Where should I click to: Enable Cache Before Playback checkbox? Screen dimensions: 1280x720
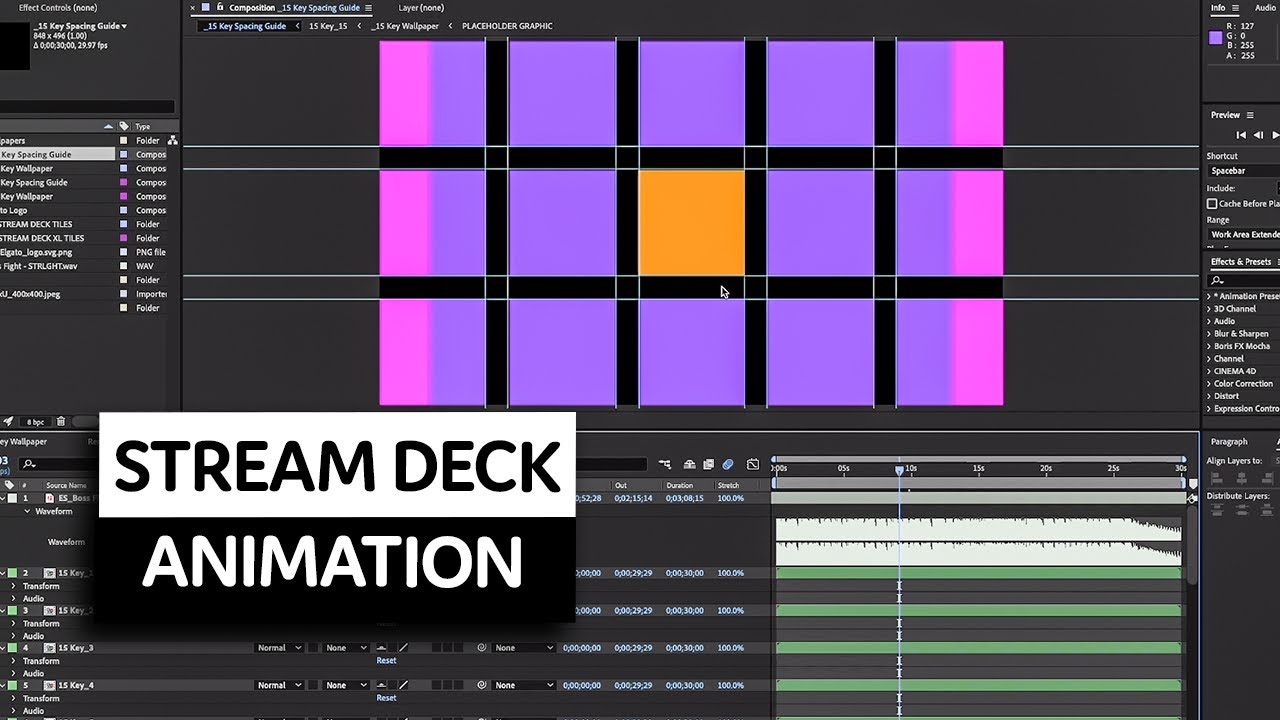(x=1212, y=204)
